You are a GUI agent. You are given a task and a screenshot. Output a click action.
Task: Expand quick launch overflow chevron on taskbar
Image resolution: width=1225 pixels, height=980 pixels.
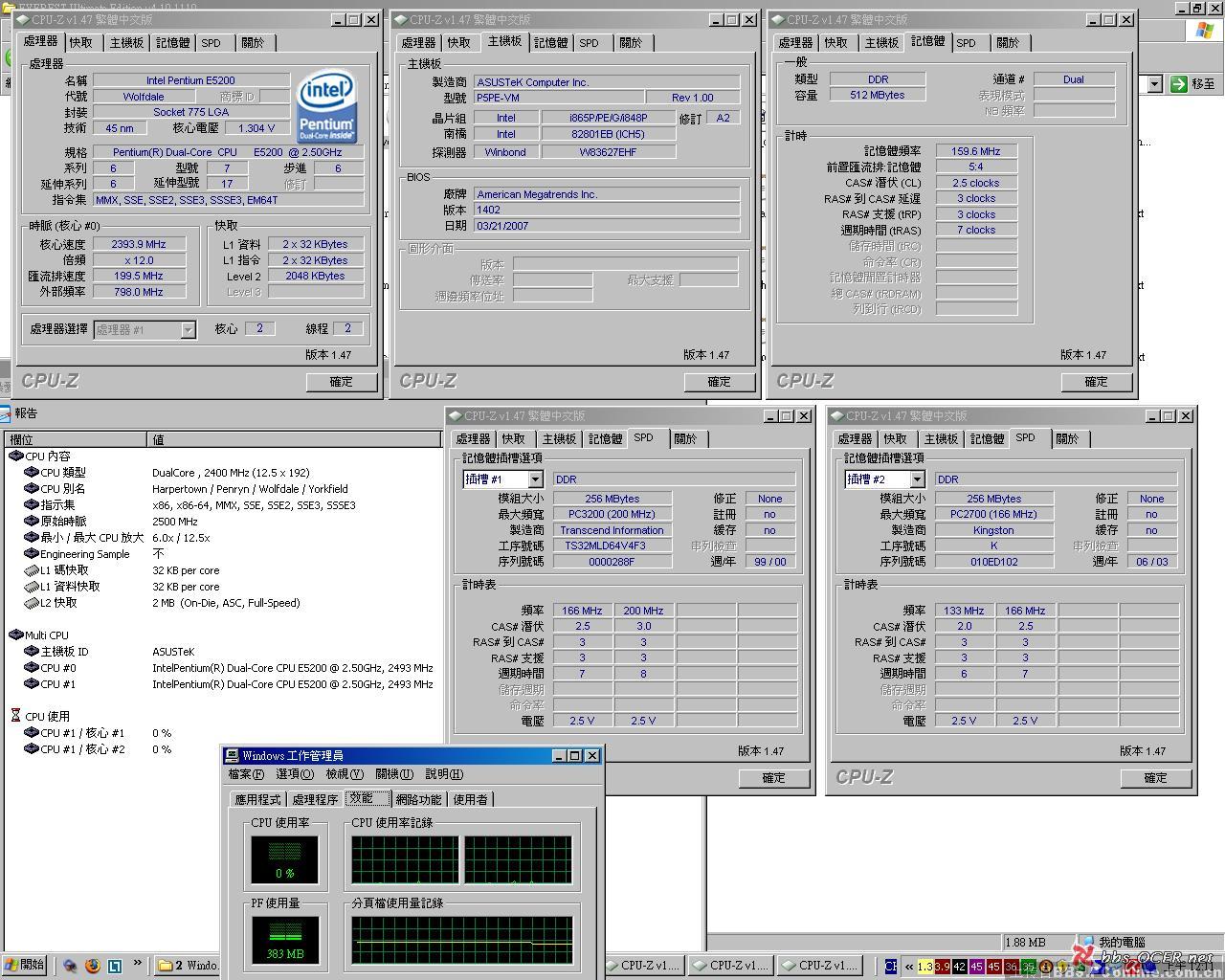pos(138,964)
